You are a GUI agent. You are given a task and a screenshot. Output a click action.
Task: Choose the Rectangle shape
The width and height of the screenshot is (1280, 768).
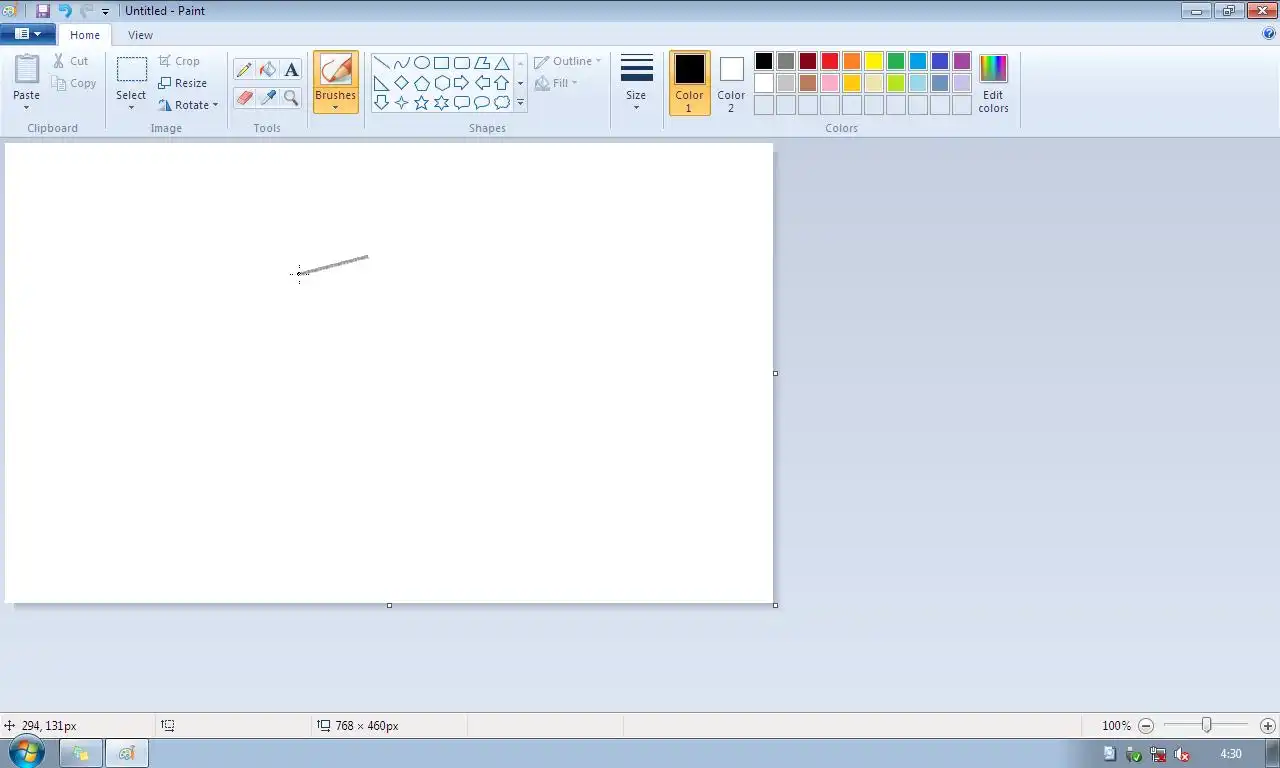pyautogui.click(x=442, y=63)
